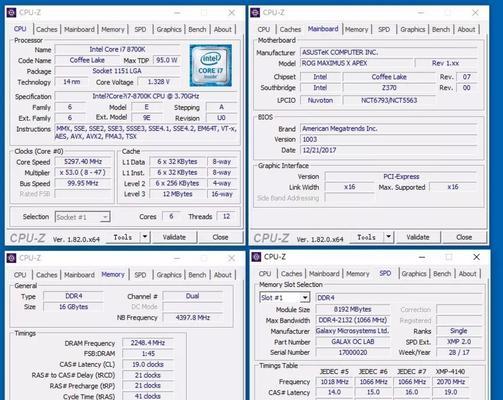Close the SPD window with the X
The width and height of the screenshot is (503, 400).
coord(477,257)
